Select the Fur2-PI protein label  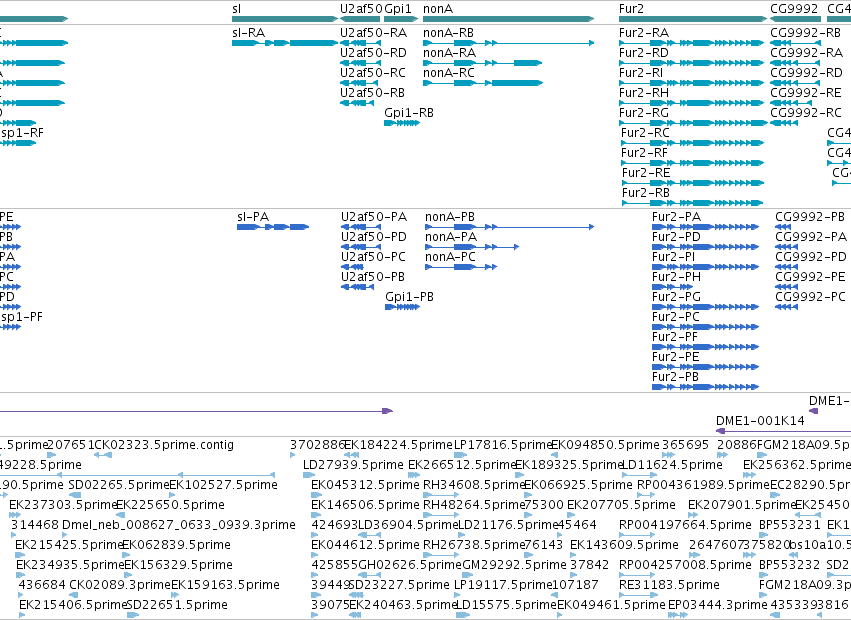(x=674, y=257)
